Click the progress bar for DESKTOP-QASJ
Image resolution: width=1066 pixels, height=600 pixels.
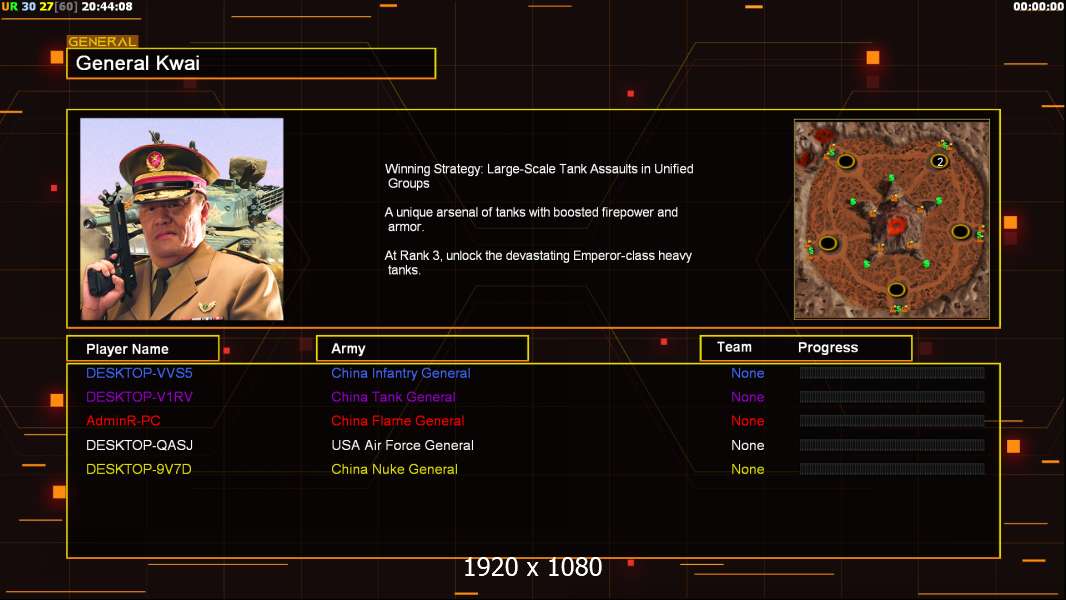(892, 445)
